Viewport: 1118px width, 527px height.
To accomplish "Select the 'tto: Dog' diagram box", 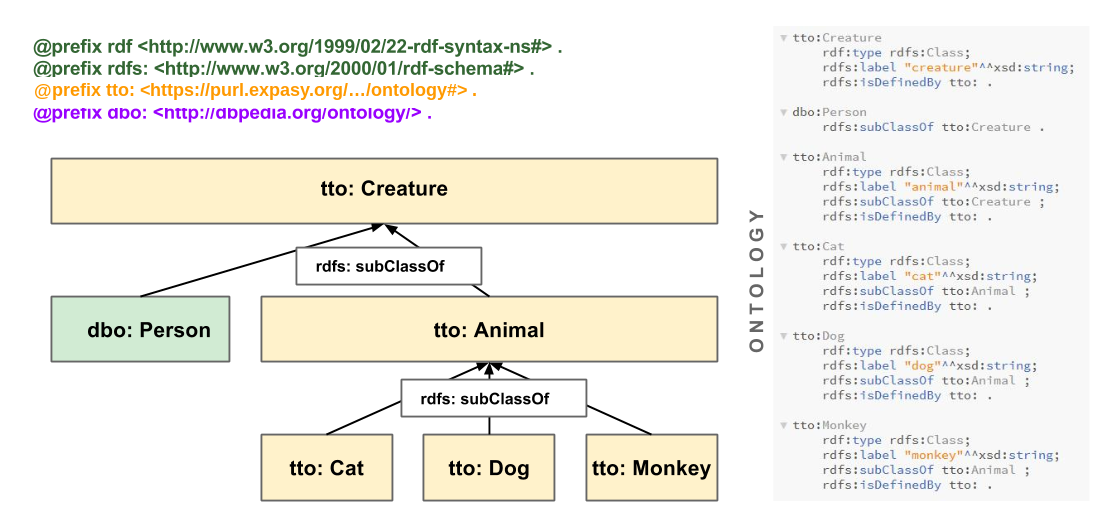I will point(489,467).
